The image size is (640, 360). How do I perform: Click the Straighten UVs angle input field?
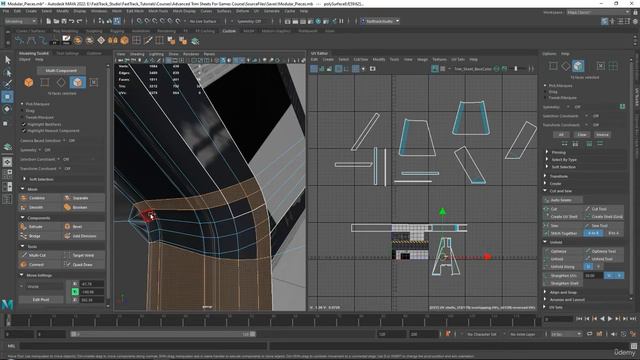[593, 276]
